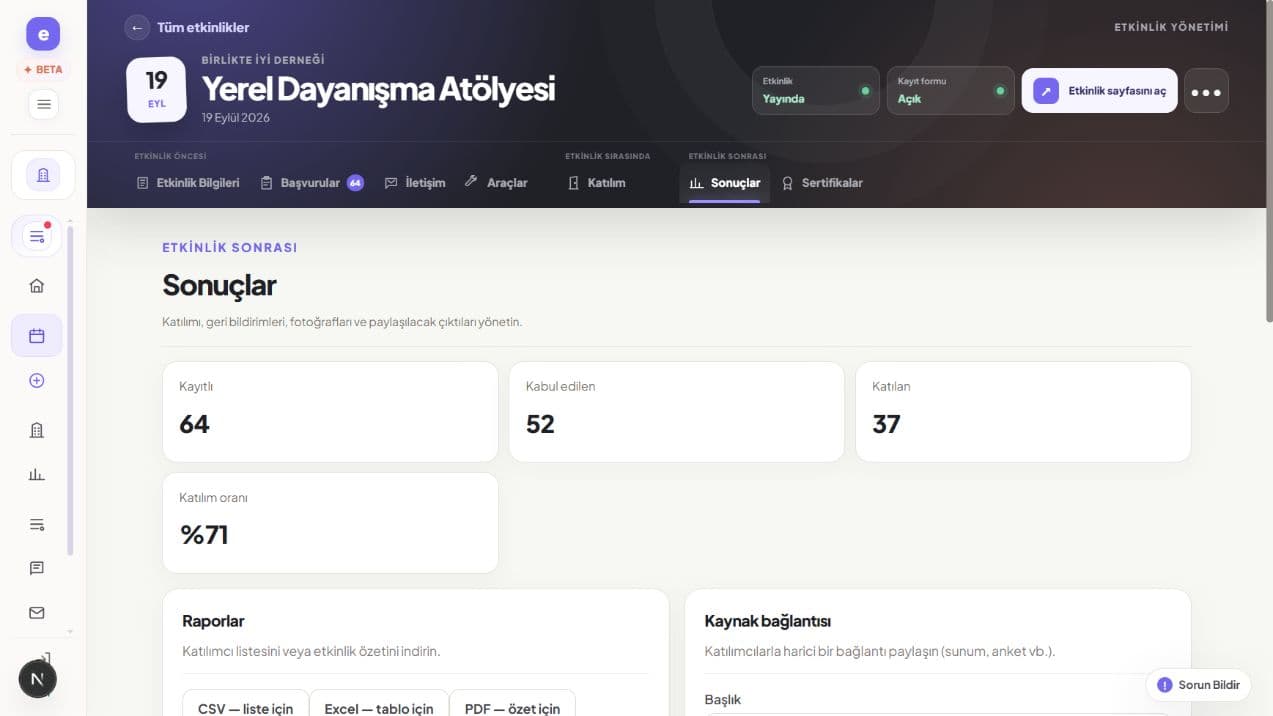The image size is (1273, 716).
Task: Open the chat message icon in sidebar
Action: [37, 568]
